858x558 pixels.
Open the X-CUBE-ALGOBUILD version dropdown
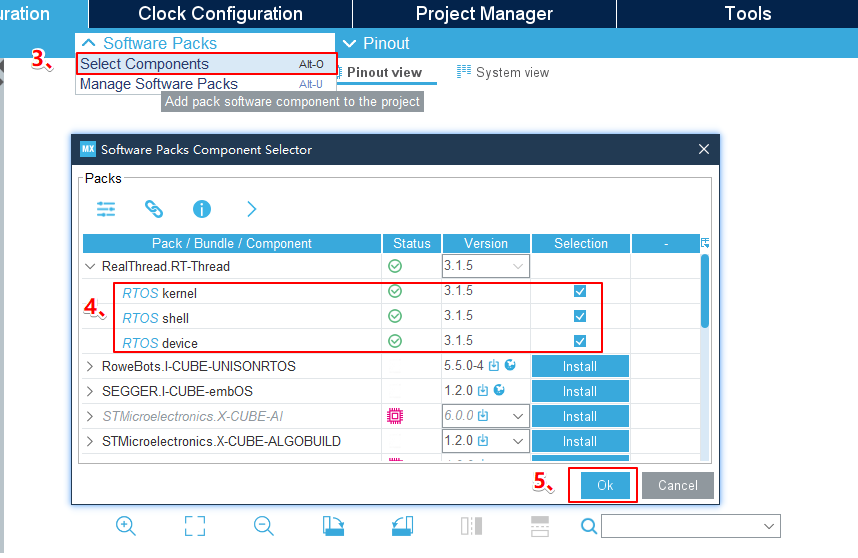517,441
